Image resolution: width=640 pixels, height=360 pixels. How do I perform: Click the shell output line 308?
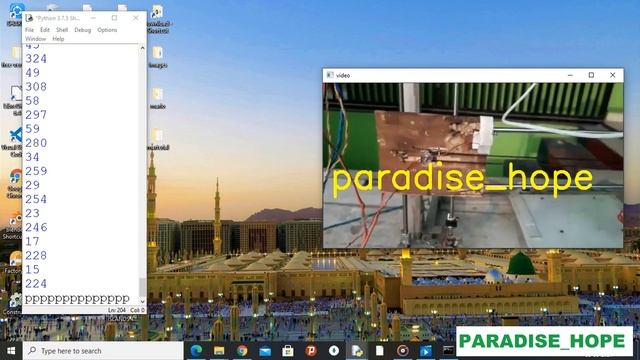(36, 87)
